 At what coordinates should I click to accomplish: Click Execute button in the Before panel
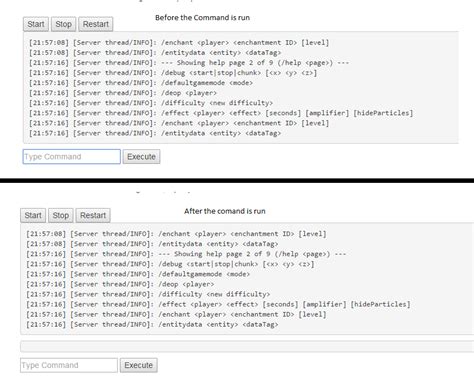[141, 157]
